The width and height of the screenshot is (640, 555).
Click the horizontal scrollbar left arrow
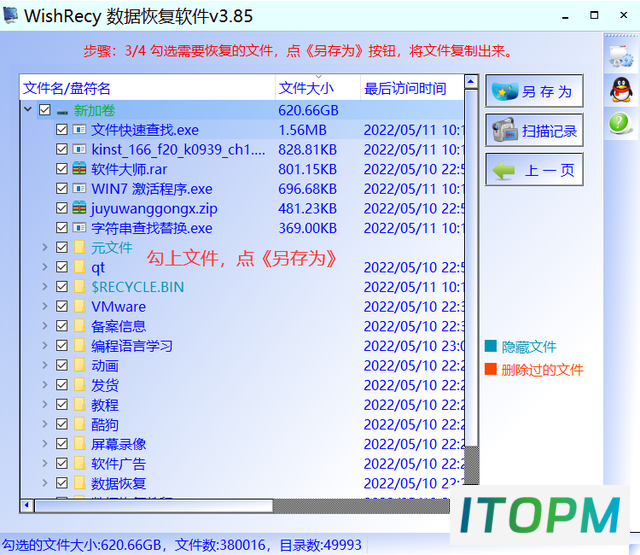click(27, 506)
